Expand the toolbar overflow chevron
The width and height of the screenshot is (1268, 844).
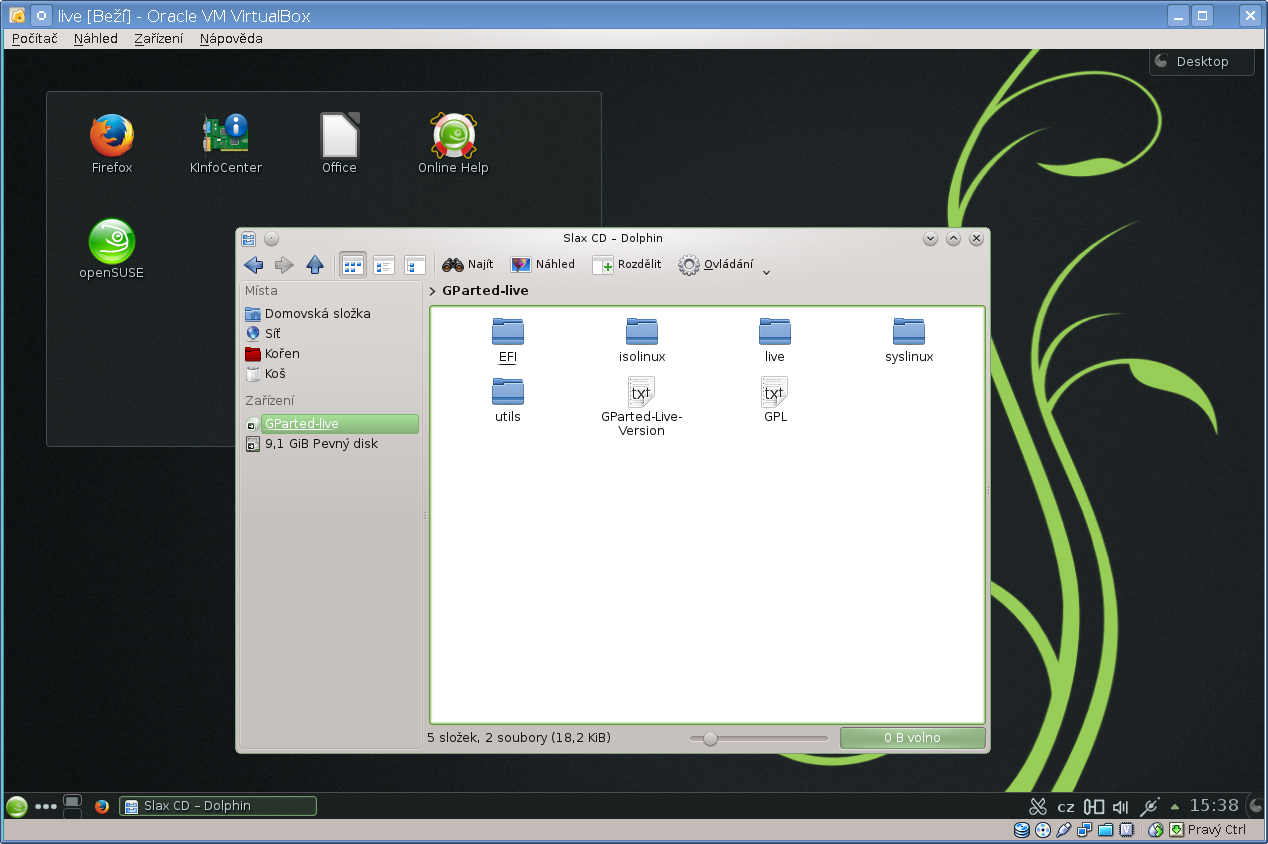pos(767,272)
